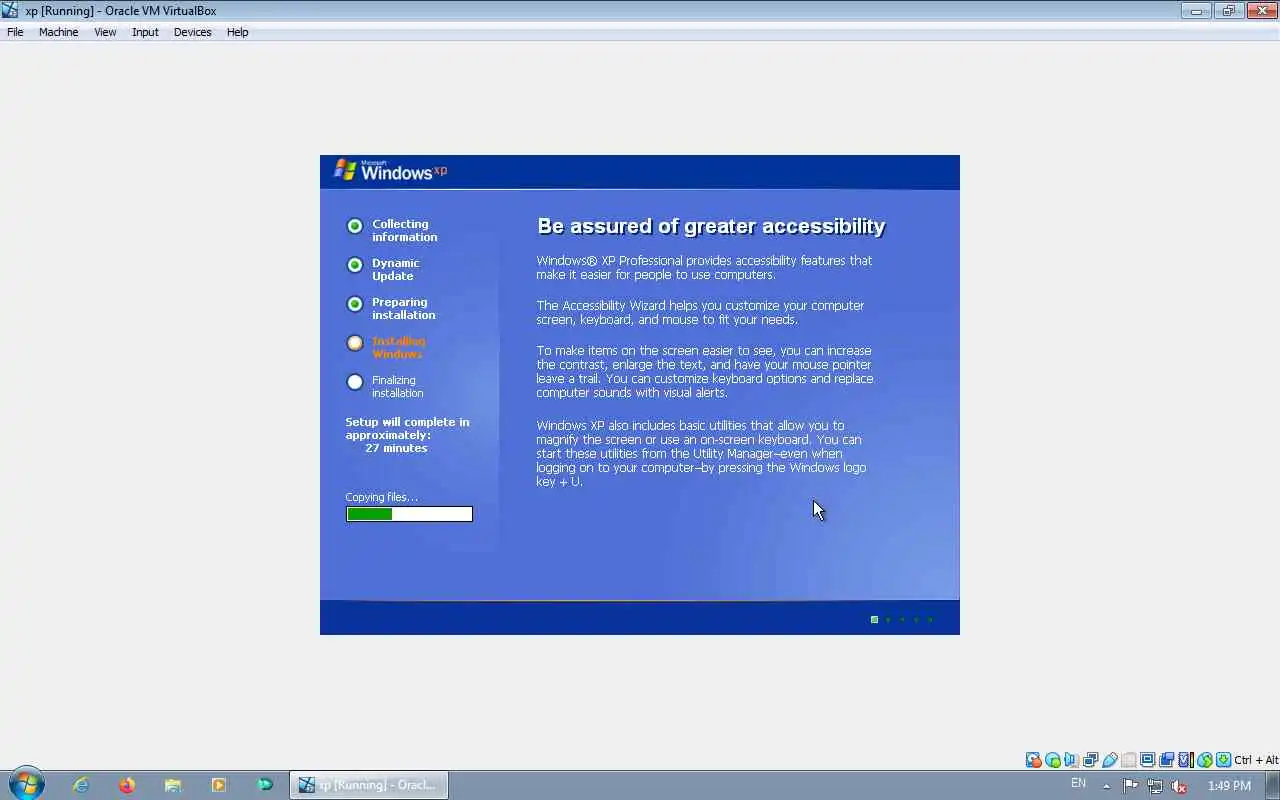Click the hard disk activity status icon
Viewport: 1280px width, 800px height.
tap(1033, 760)
